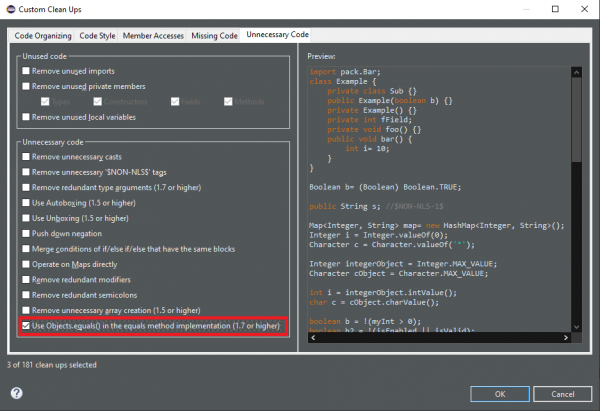Uncheck Use Objects.equals() in equals method
600x411 pixels.
(x=26, y=326)
